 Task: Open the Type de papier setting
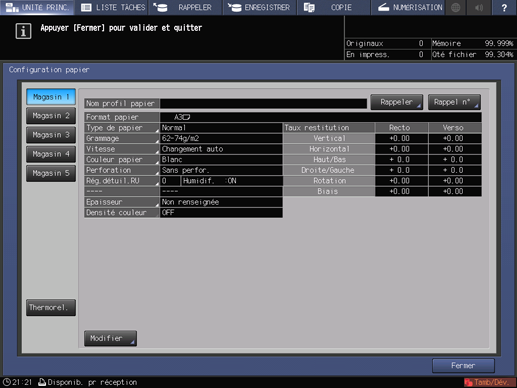tap(122, 128)
